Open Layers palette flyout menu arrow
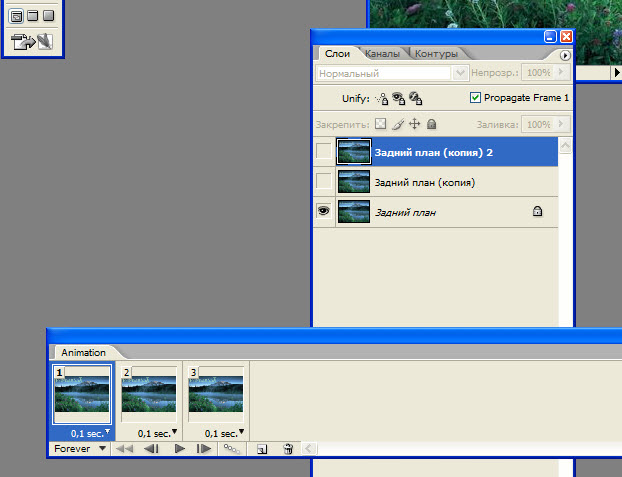 (x=565, y=55)
